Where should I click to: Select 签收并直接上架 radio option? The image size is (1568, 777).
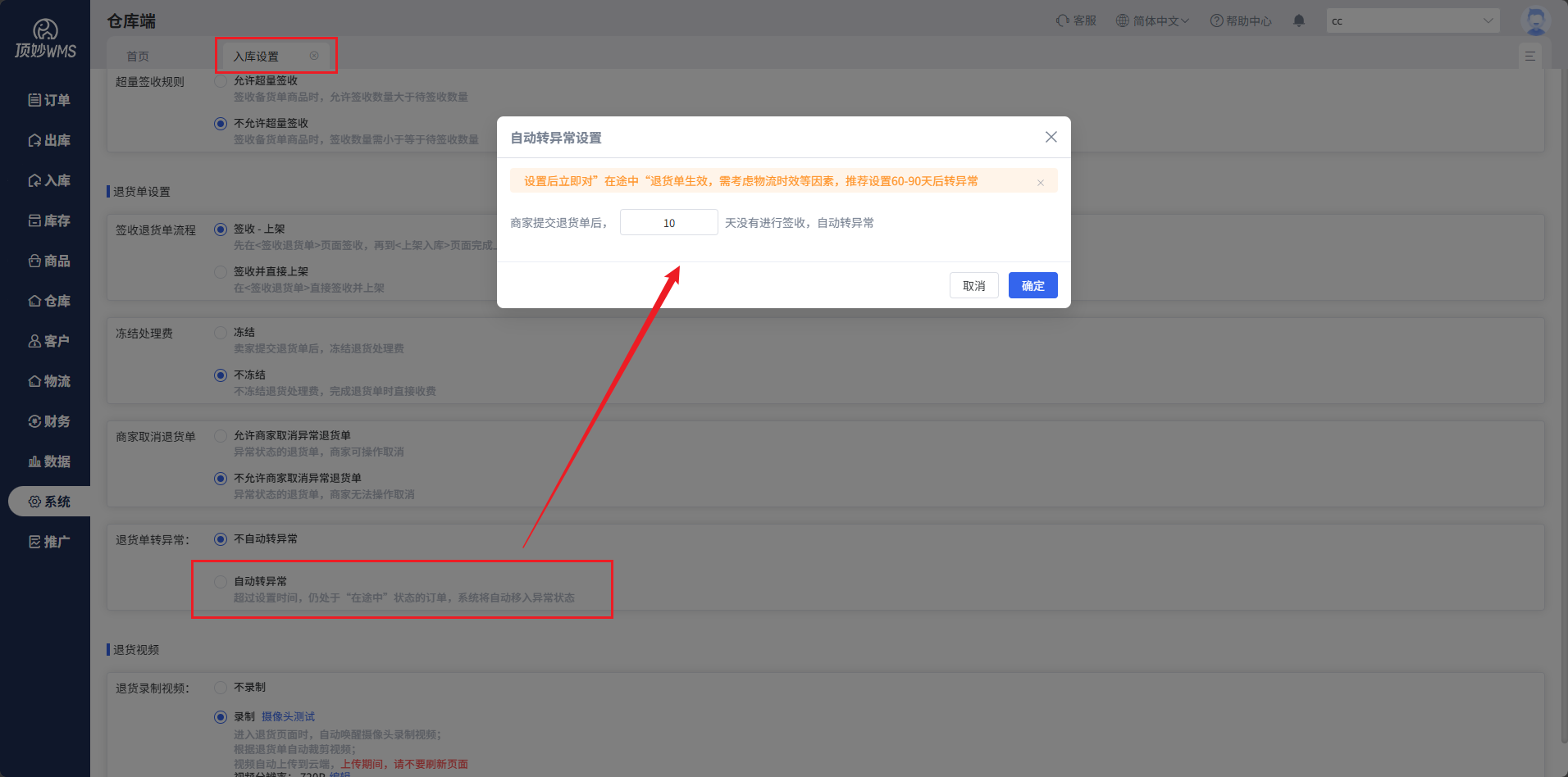coord(221,271)
